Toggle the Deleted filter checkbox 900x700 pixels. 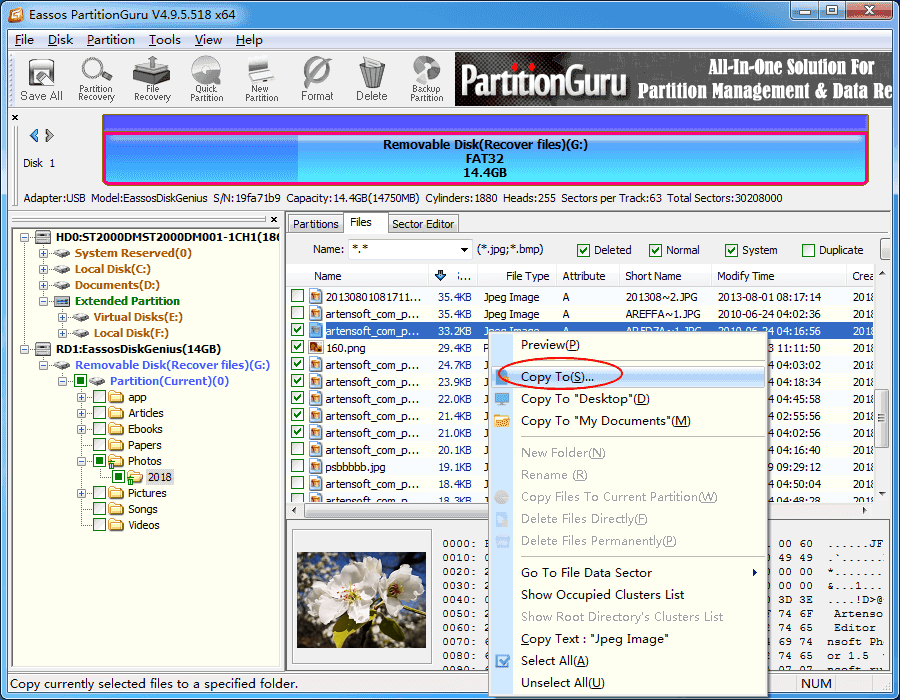tap(583, 250)
